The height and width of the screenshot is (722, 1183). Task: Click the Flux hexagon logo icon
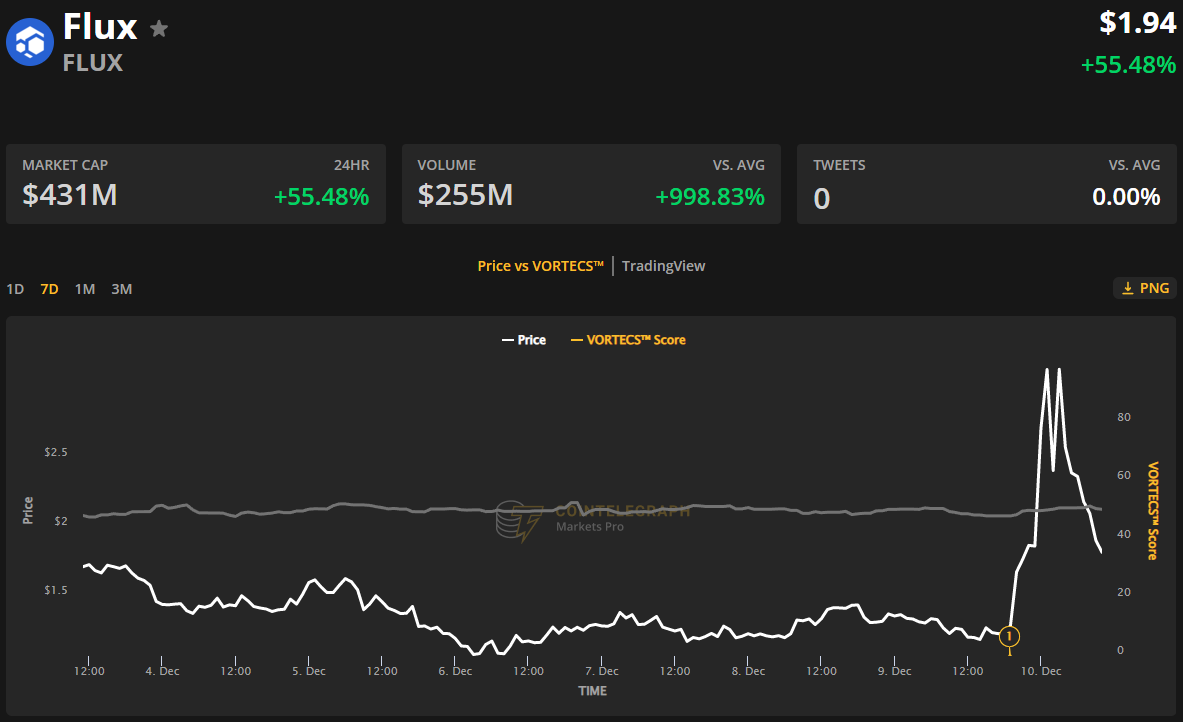[28, 42]
